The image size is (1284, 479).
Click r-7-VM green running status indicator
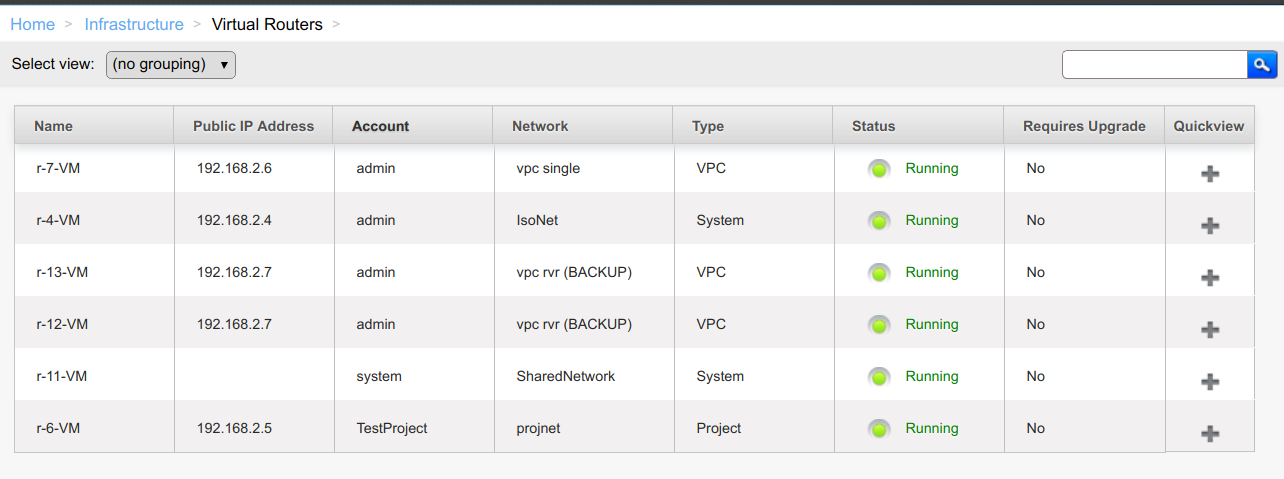[879, 169]
